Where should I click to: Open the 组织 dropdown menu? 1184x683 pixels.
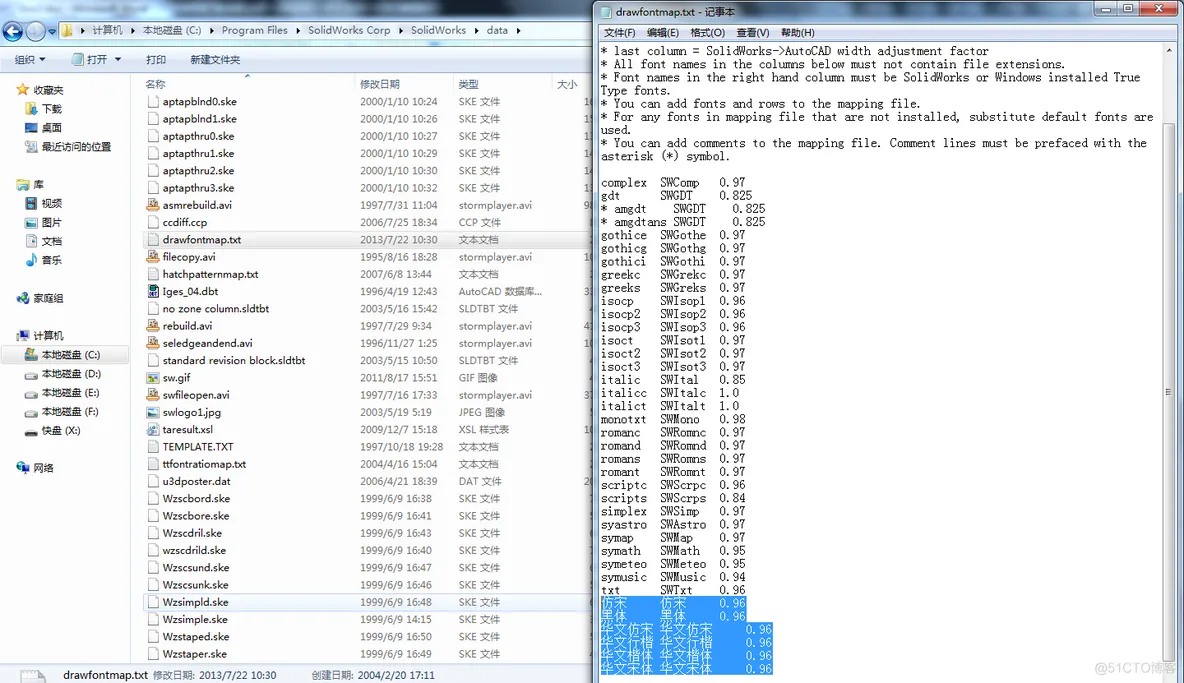[x=30, y=60]
